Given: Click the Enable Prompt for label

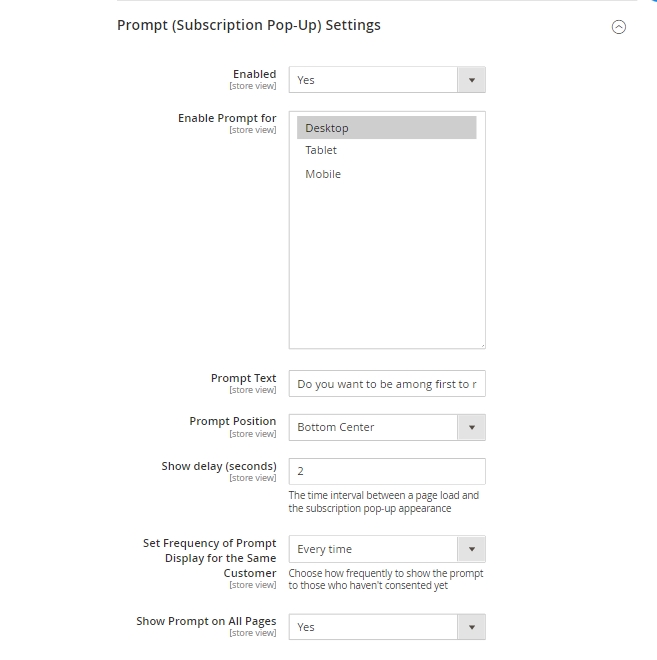Looking at the screenshot, I should (x=227, y=118).
